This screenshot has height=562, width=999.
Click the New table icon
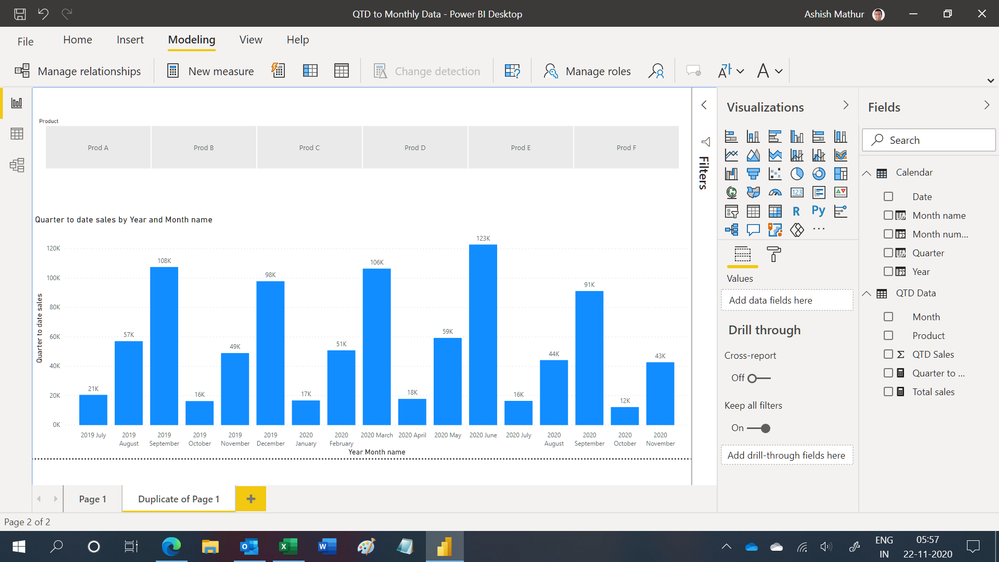pos(341,71)
